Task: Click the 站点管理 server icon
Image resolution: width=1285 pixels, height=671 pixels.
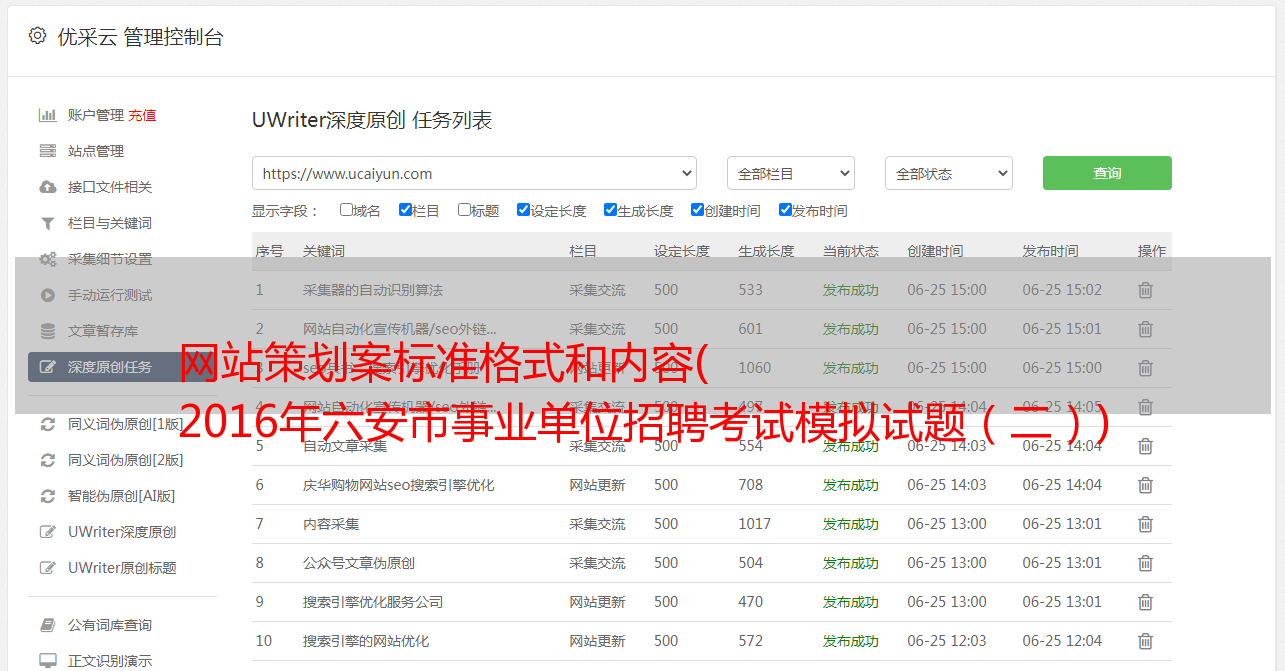Action: [x=47, y=151]
